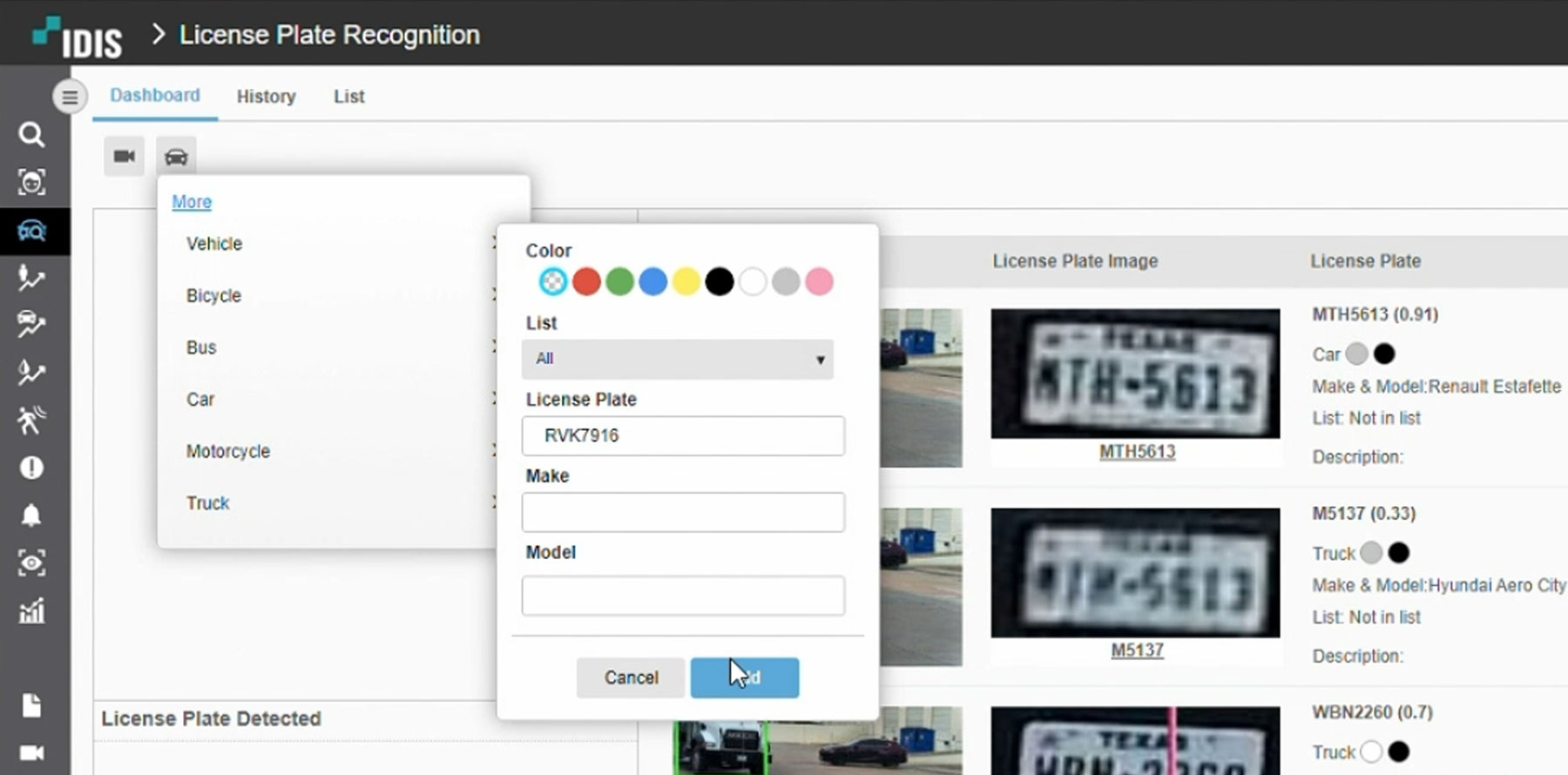Click the More link
The image size is (1568, 775).
[192, 202]
